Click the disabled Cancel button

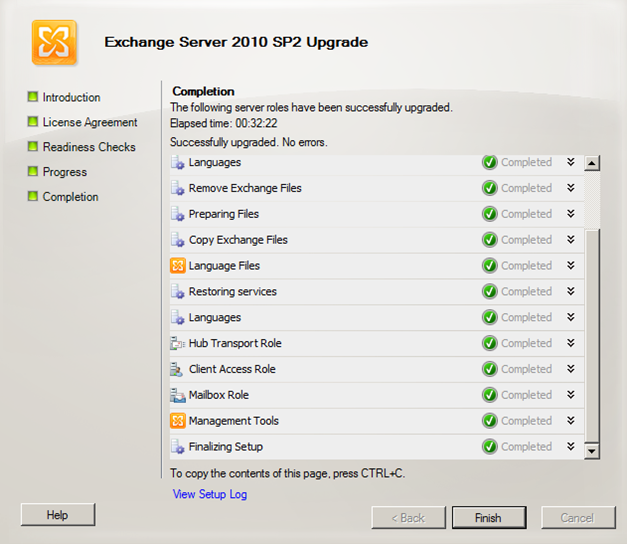[578, 518]
